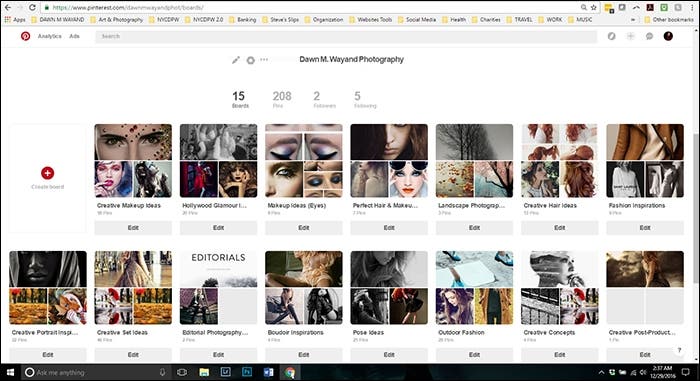Screen dimensions: 700x381
Task: Show hidden system tray icons
Action: [601, 372]
